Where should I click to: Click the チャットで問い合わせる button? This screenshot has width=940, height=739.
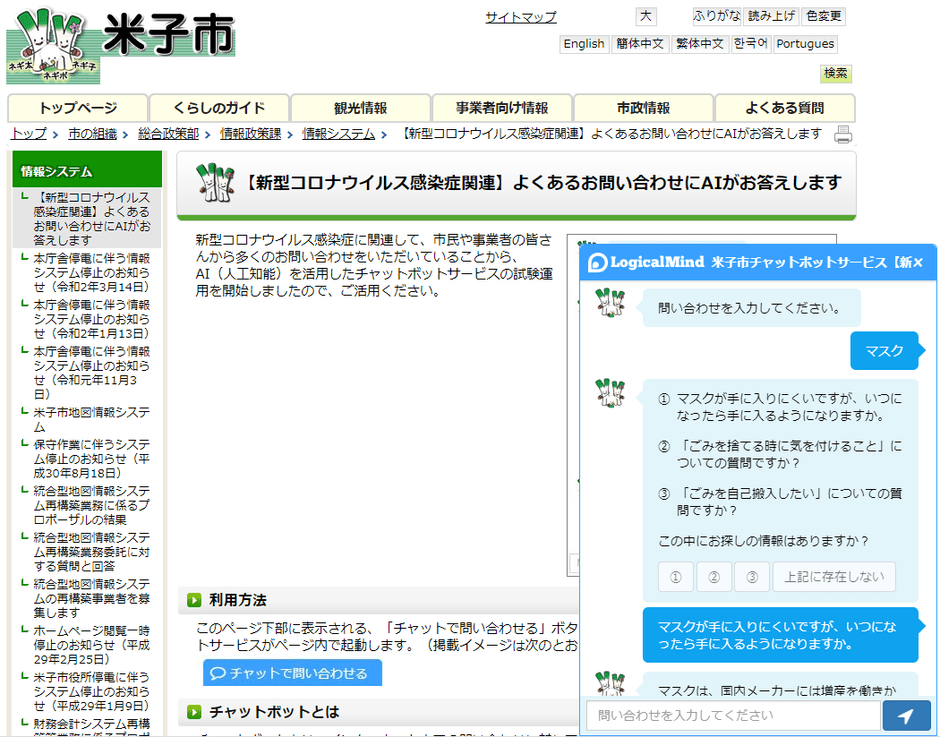point(292,673)
